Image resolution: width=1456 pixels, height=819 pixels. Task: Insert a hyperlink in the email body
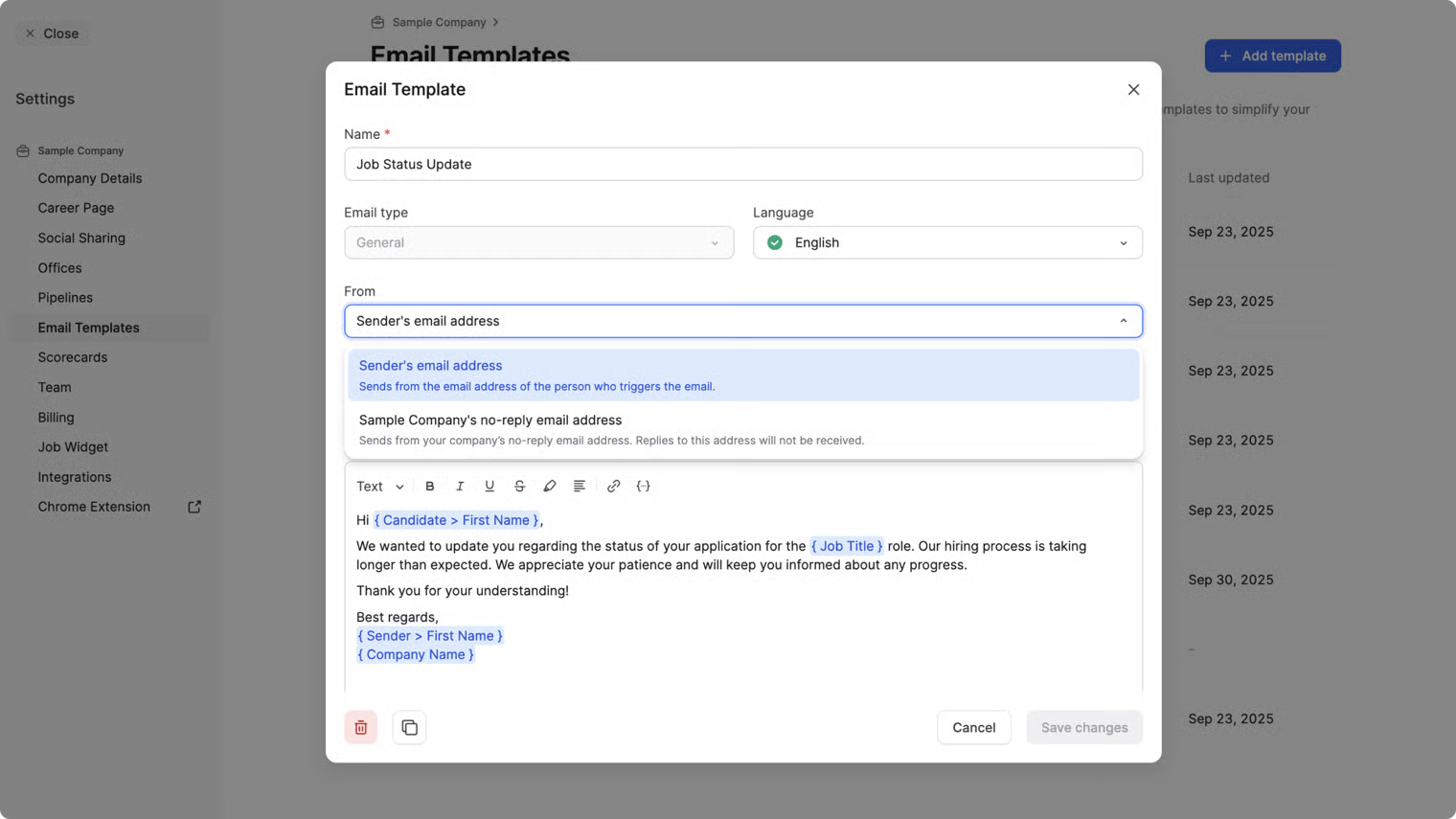(613, 487)
